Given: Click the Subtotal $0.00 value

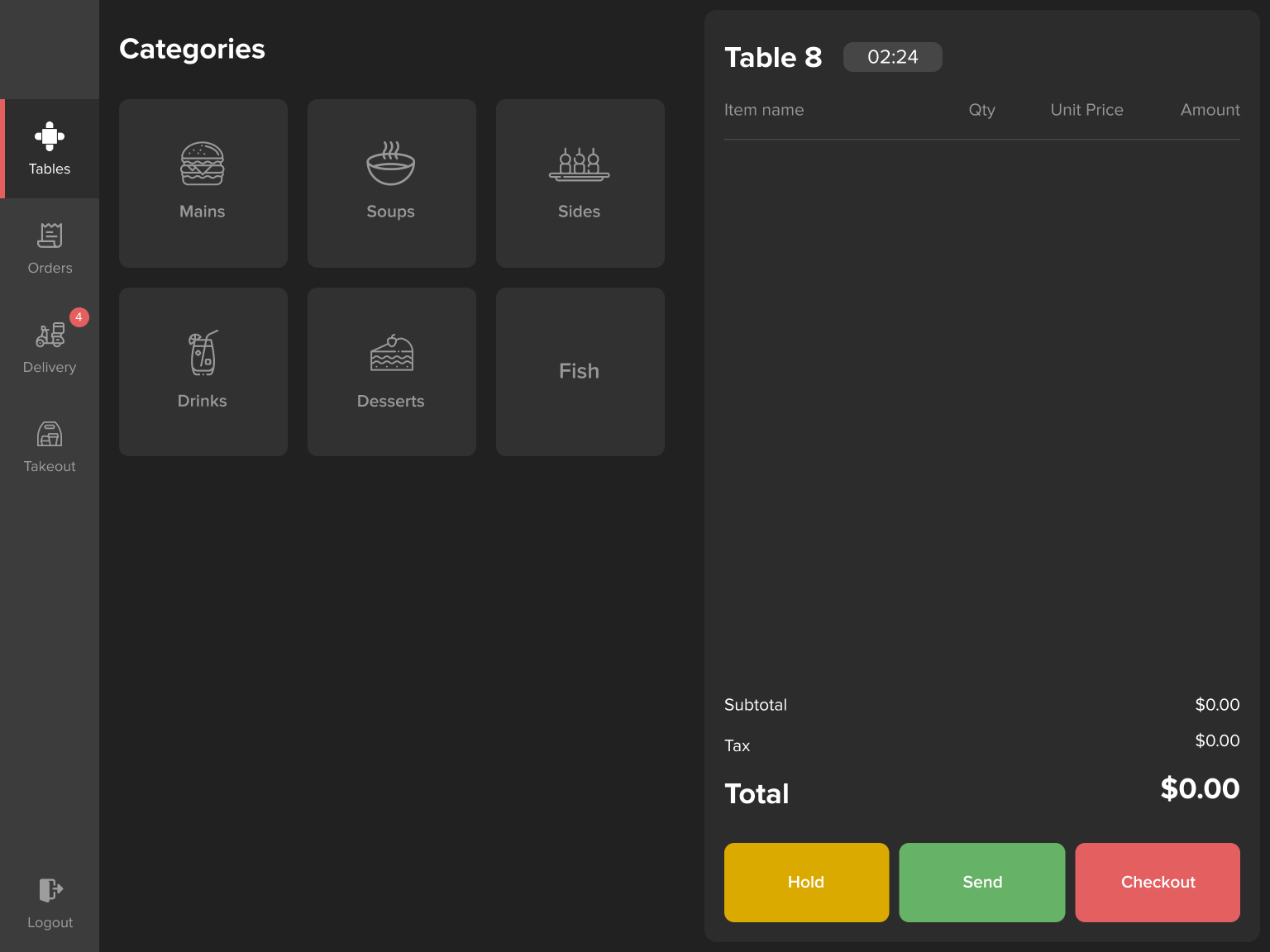Looking at the screenshot, I should tap(1217, 705).
